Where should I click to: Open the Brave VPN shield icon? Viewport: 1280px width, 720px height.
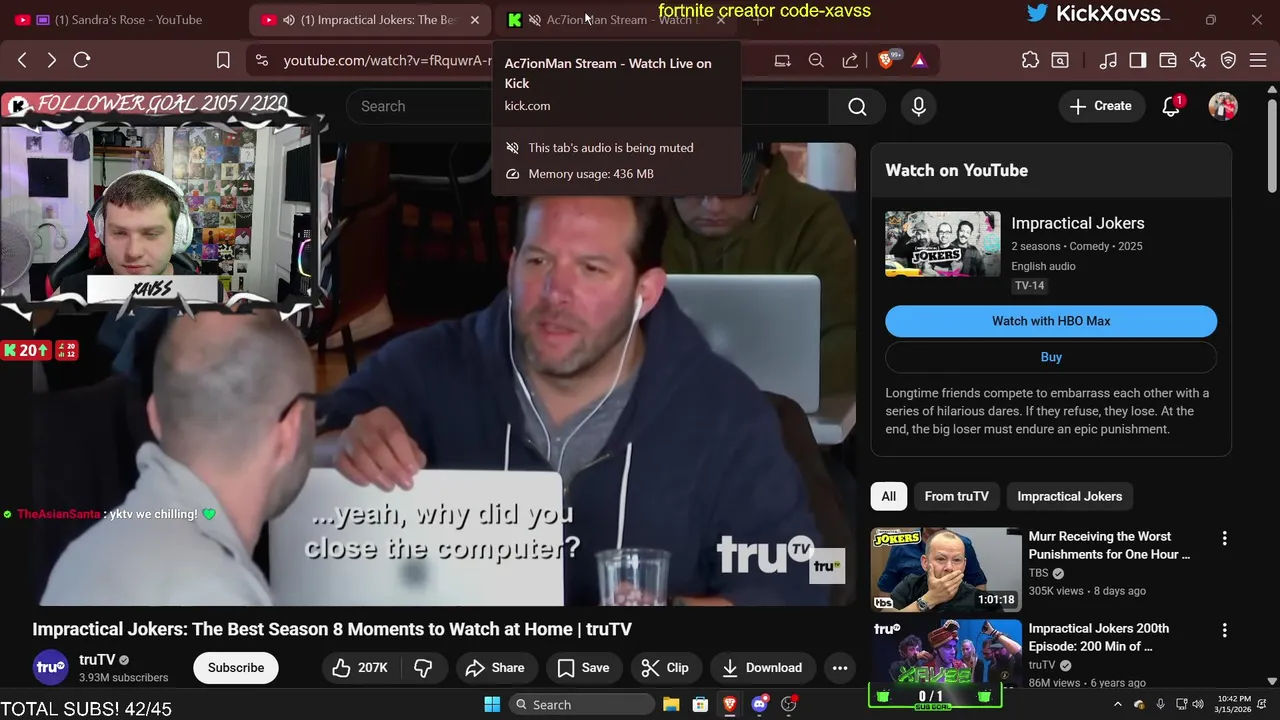click(x=1229, y=60)
